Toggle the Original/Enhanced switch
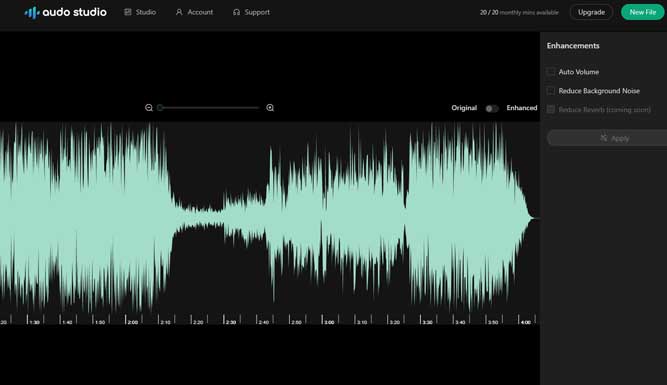The height and width of the screenshot is (385, 667). click(x=492, y=108)
